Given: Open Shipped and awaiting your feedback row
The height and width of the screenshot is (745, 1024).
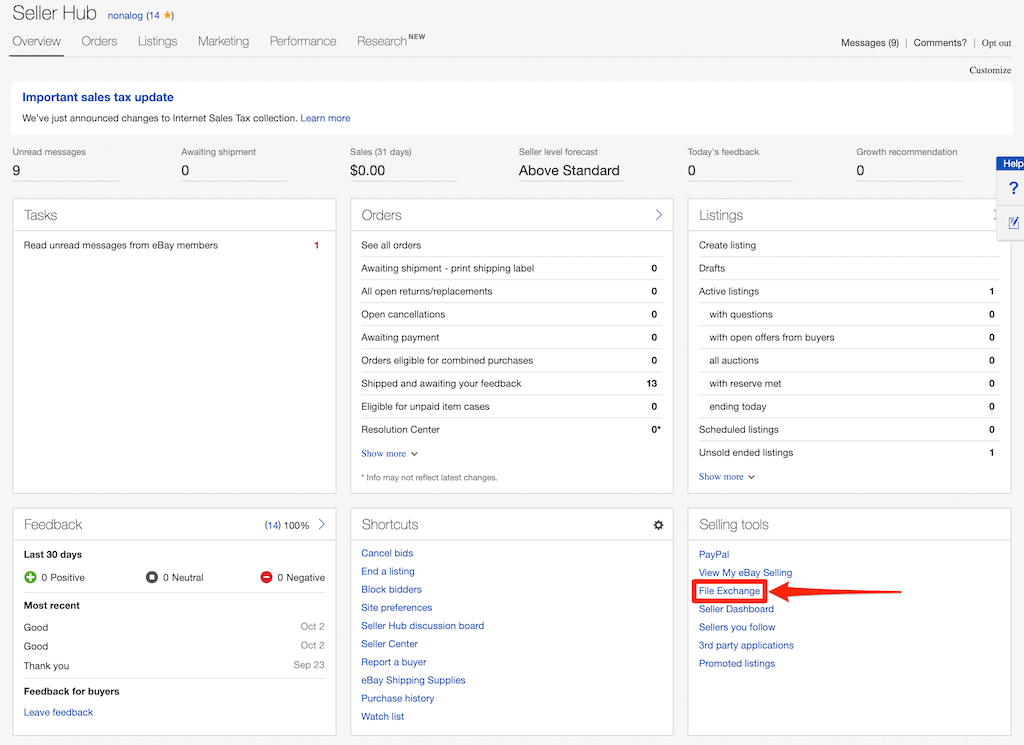Looking at the screenshot, I should [509, 383].
